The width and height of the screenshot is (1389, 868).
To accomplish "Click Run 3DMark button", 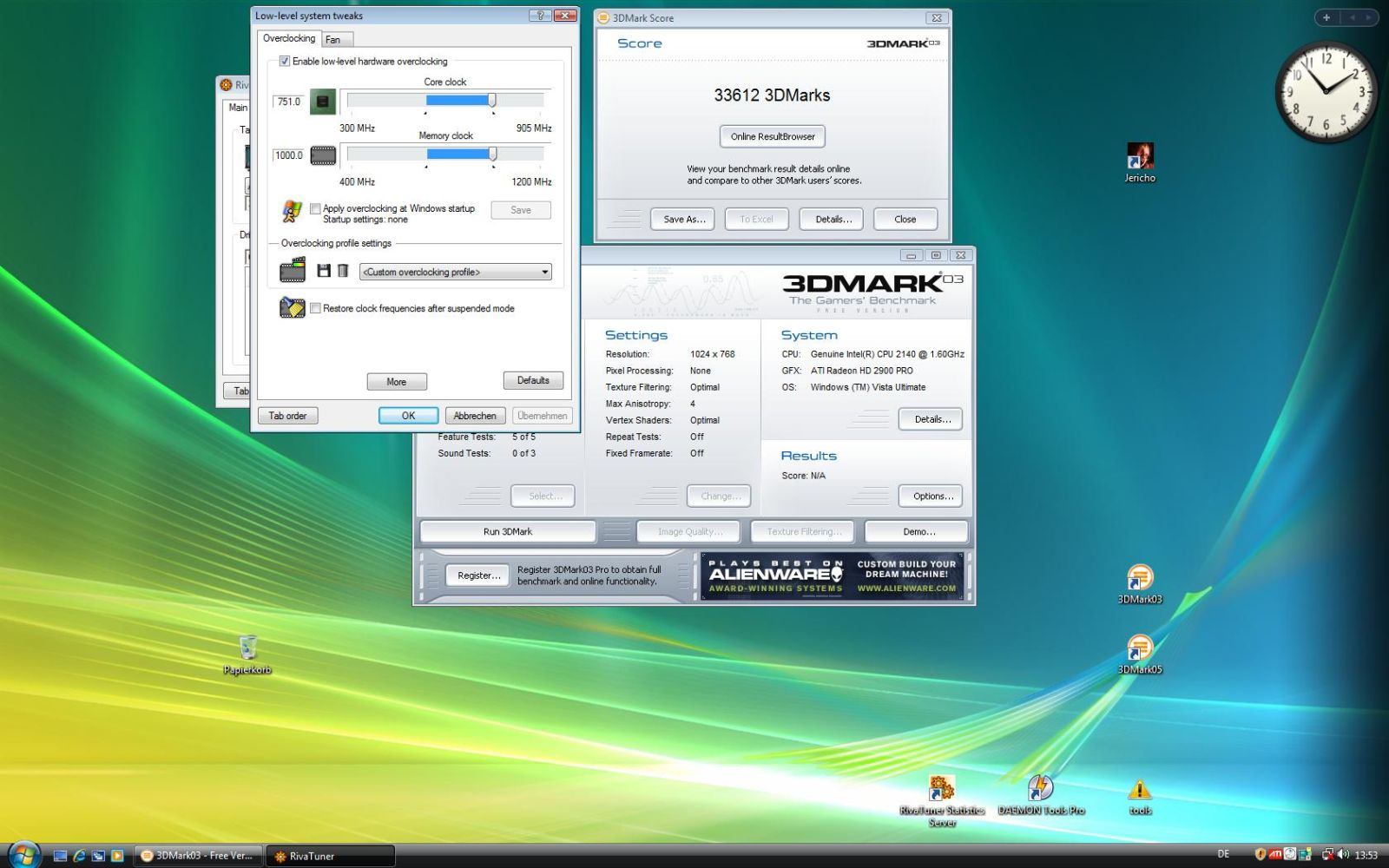I will [508, 531].
